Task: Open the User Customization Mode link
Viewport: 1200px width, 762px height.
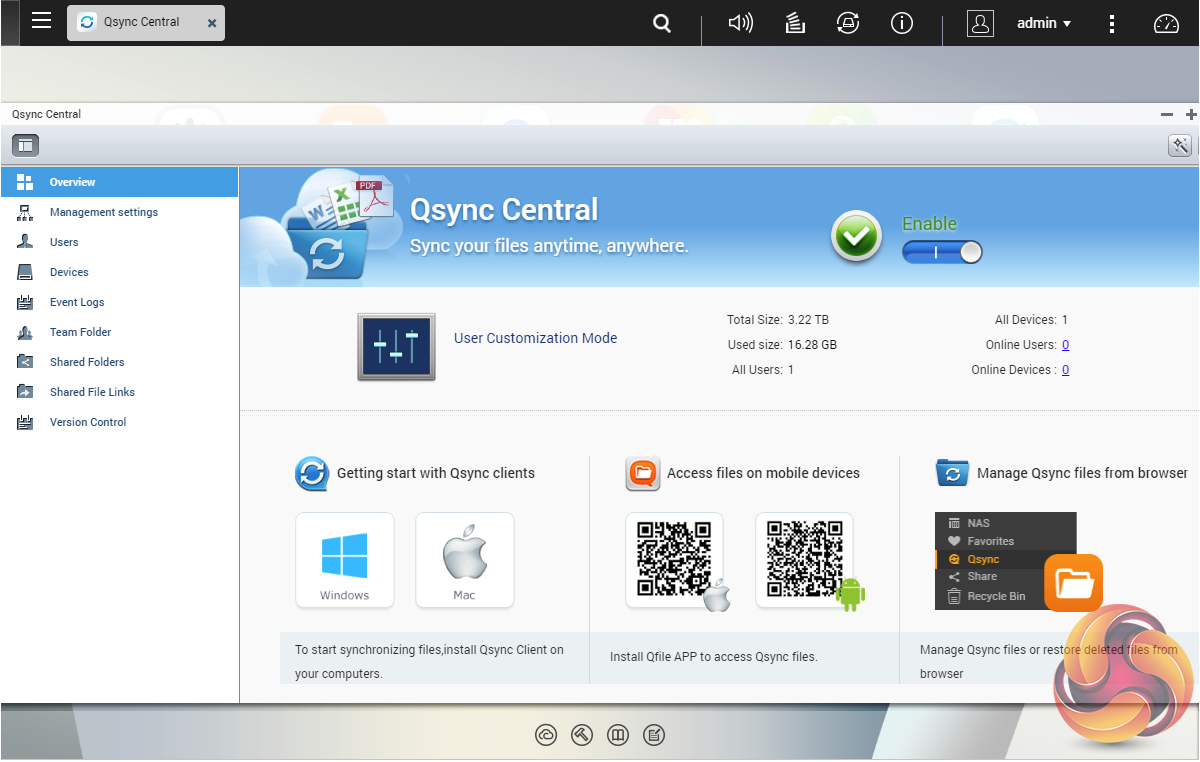Action: click(x=535, y=338)
